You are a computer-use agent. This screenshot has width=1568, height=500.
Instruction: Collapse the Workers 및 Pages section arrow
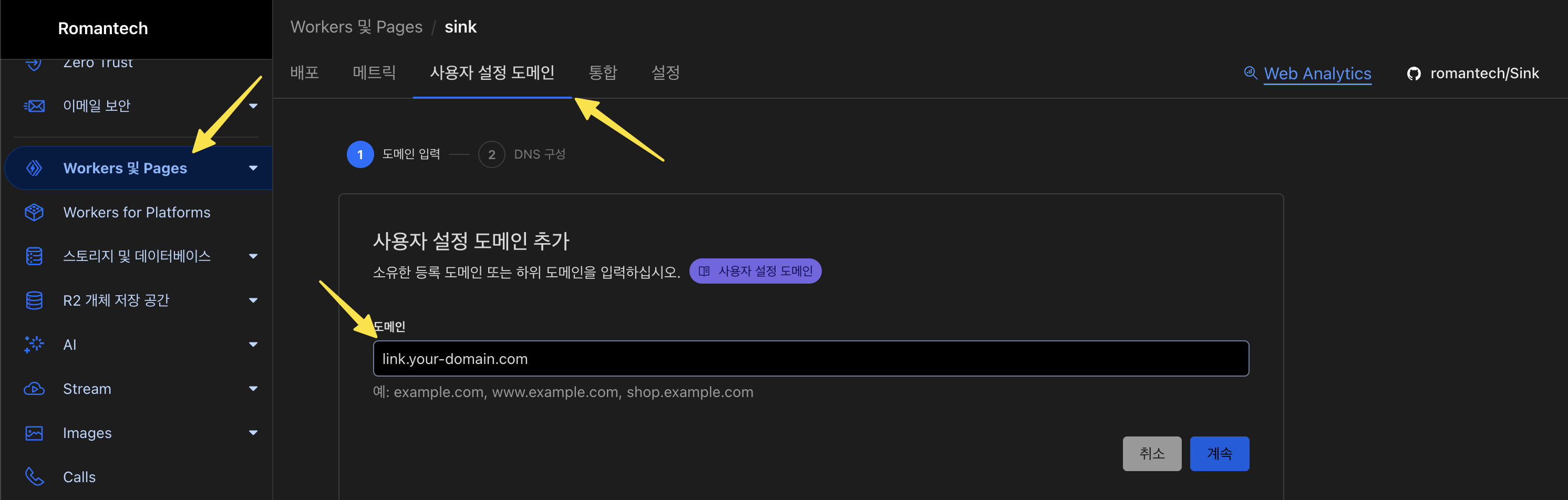pyautogui.click(x=253, y=168)
